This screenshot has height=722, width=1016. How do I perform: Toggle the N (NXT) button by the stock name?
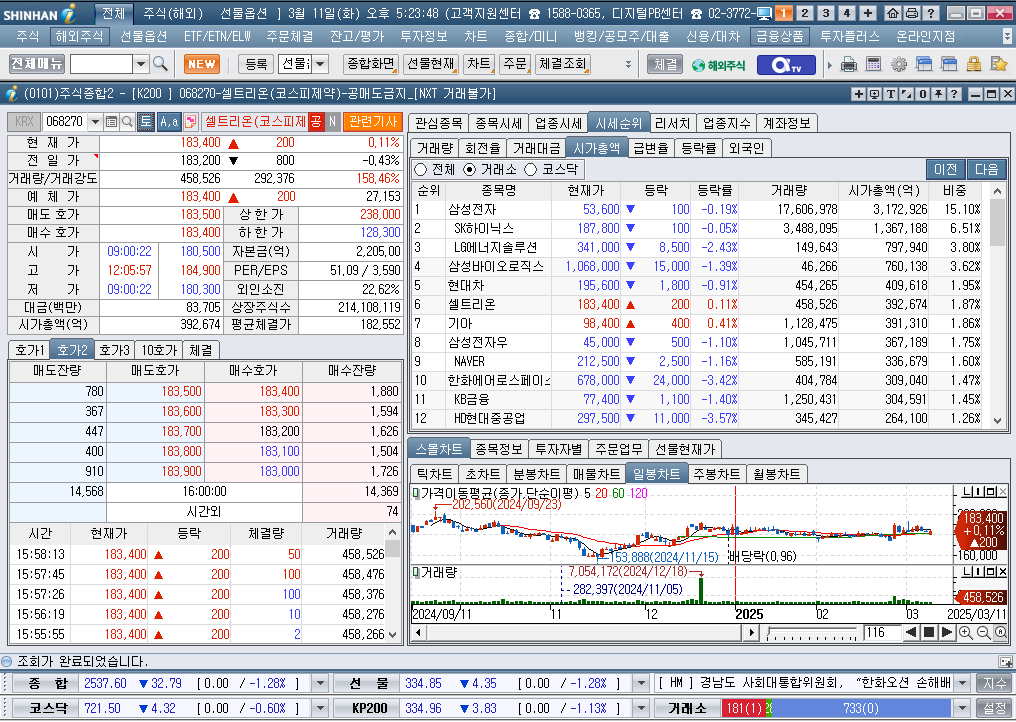[332, 121]
